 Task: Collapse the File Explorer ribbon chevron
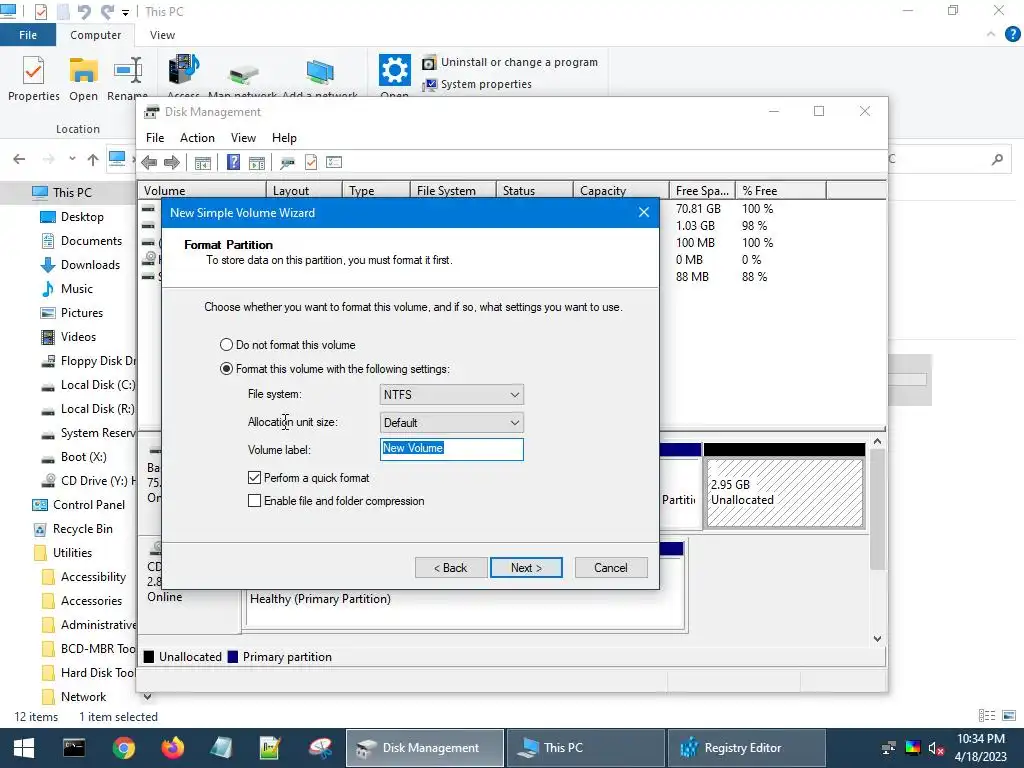pyautogui.click(x=991, y=35)
